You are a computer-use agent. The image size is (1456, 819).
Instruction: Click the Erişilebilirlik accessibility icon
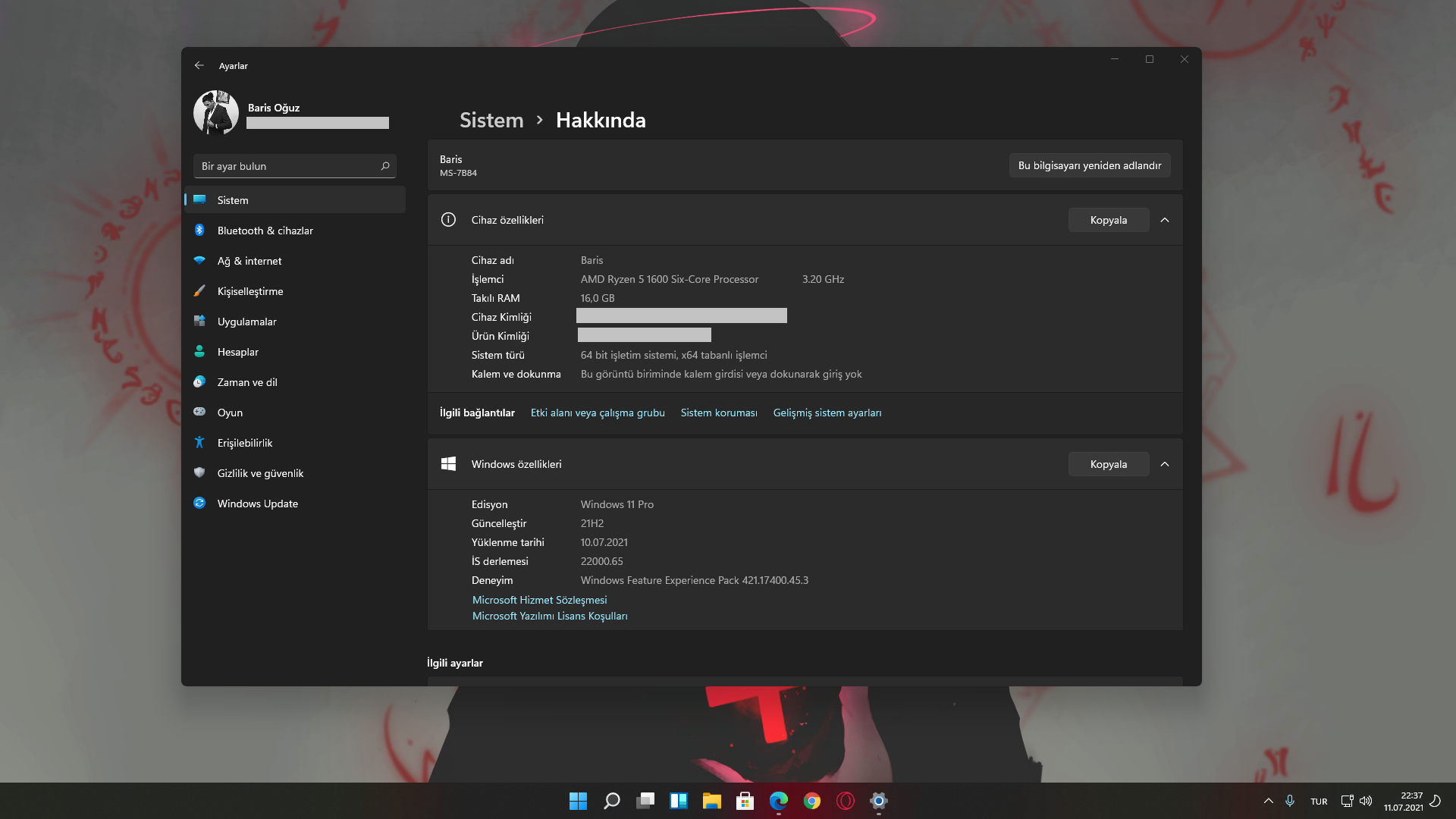199,442
